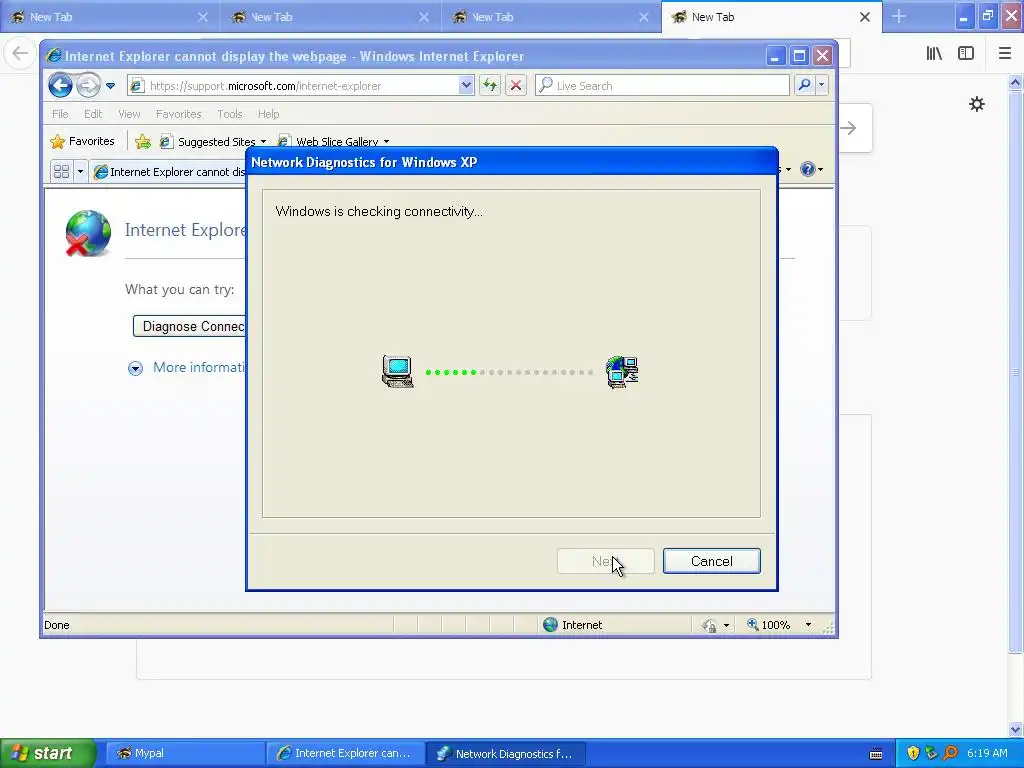This screenshot has height=768, width=1024.
Task: Open the Tools menu in Internet Explorer
Action: coord(230,114)
